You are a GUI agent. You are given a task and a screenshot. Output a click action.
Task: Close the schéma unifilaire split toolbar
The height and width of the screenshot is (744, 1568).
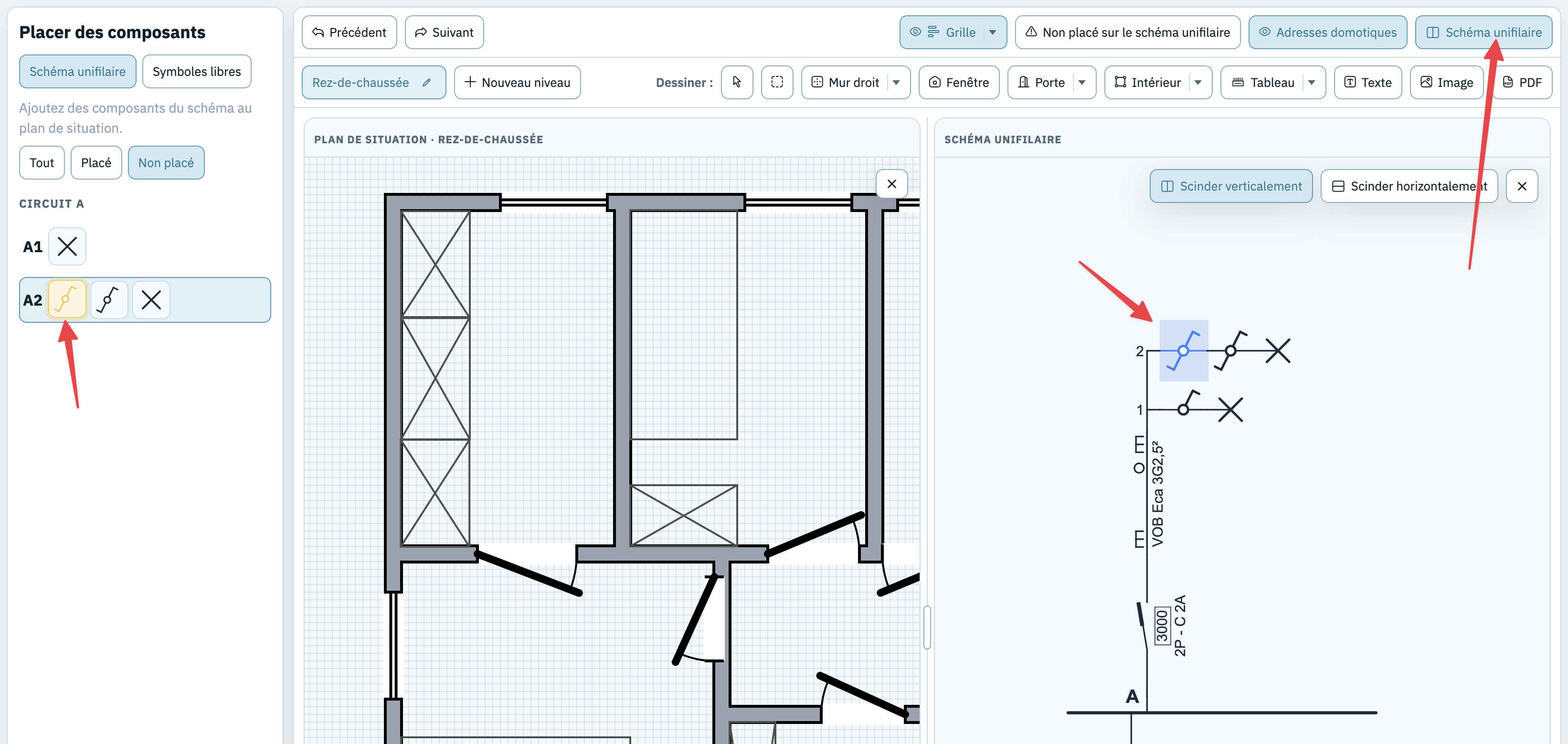(1522, 186)
